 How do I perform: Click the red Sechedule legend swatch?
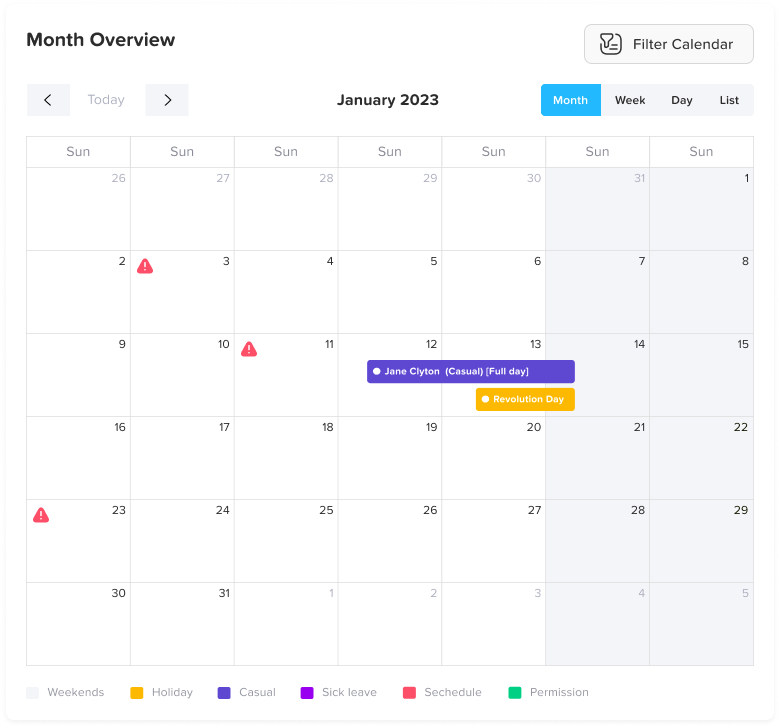point(409,692)
